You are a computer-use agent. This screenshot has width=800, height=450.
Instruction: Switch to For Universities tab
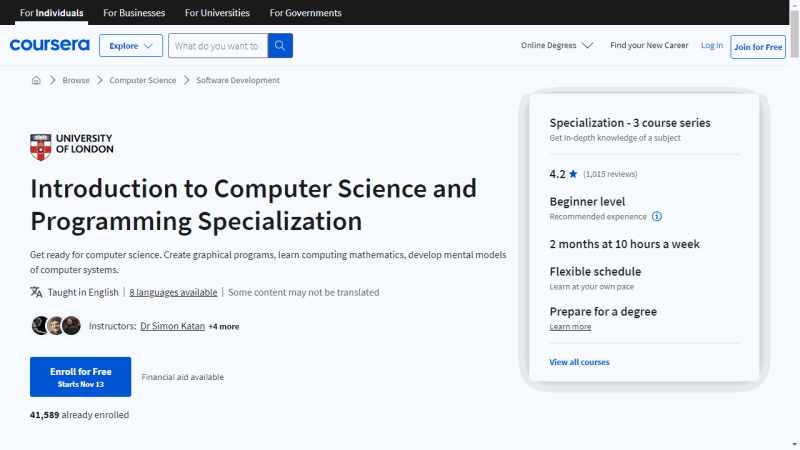[x=217, y=13]
